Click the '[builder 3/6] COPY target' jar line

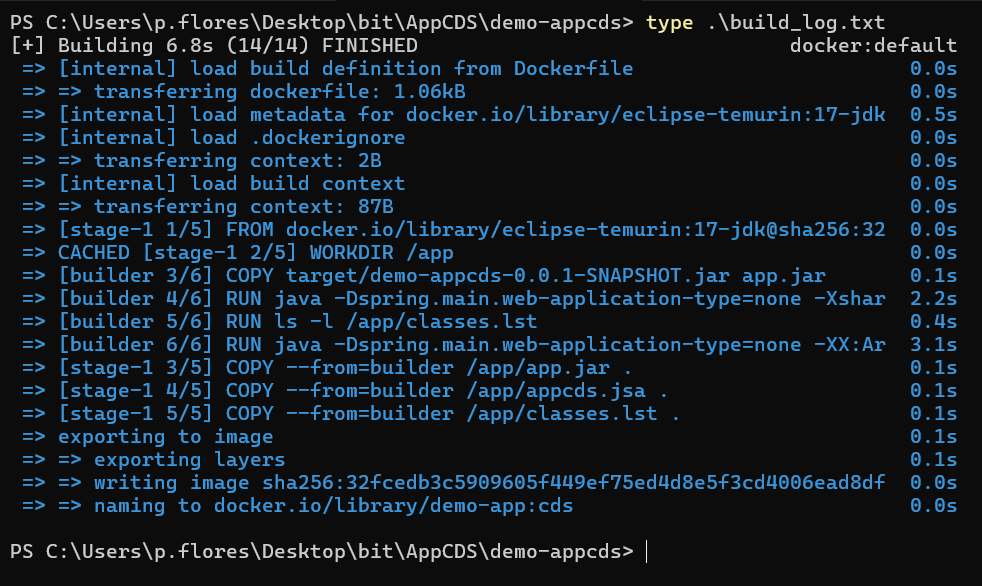click(x=441, y=276)
